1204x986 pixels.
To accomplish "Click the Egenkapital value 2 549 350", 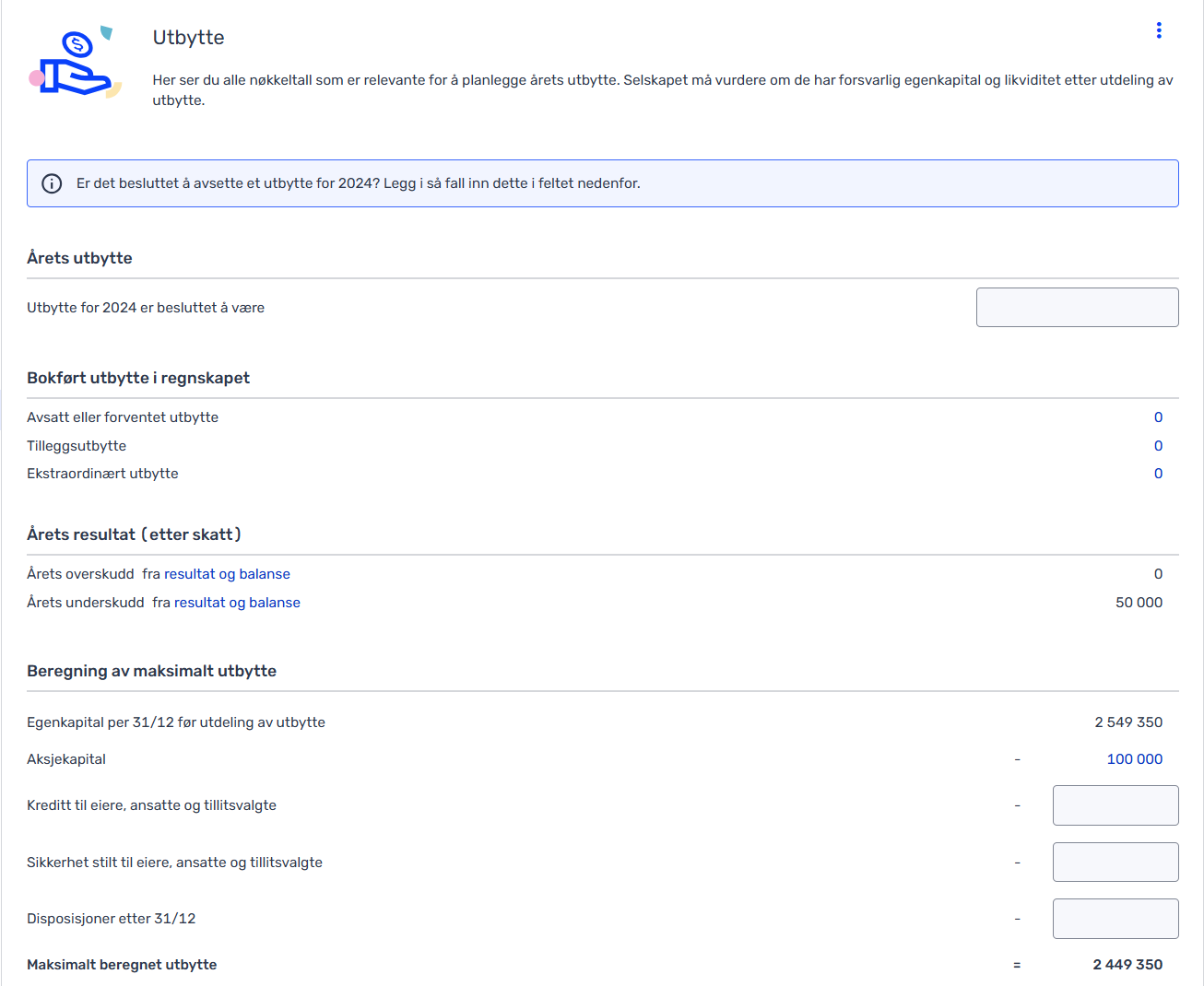I will [1128, 722].
